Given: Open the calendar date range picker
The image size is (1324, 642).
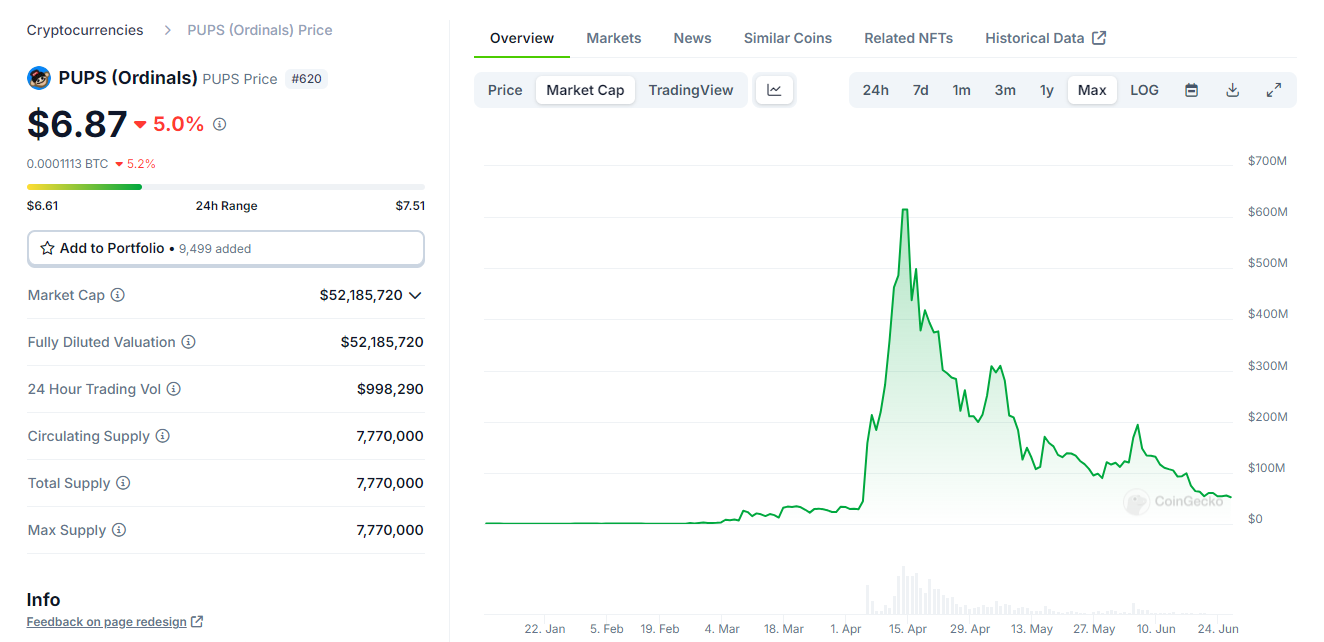Looking at the screenshot, I should pos(1191,90).
